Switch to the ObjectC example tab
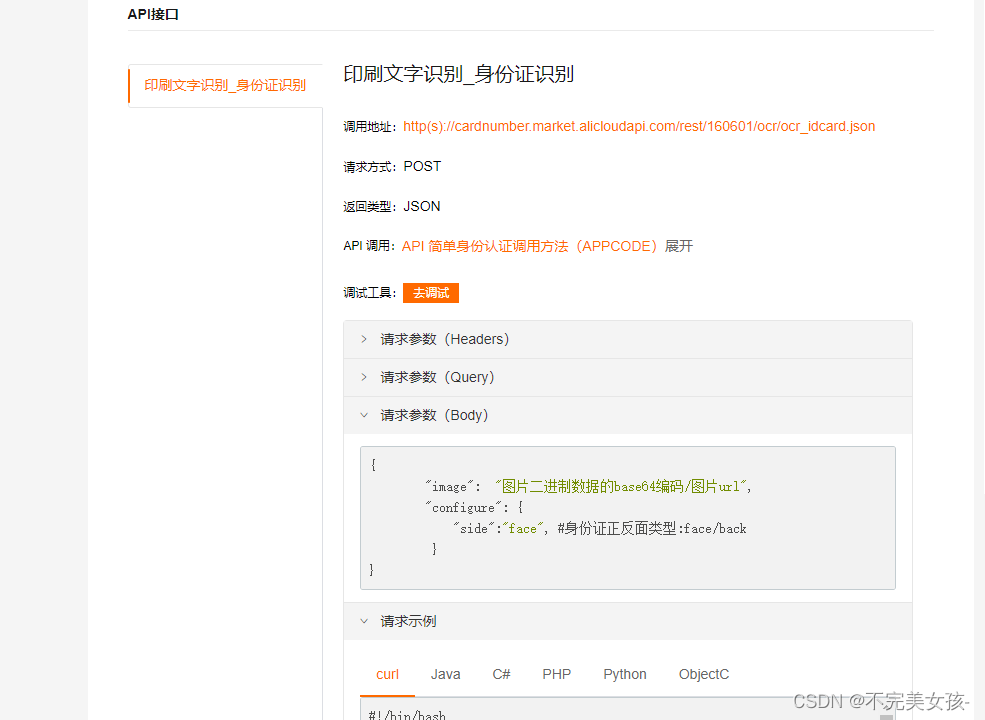Viewport: 985px width, 720px height. (x=704, y=674)
